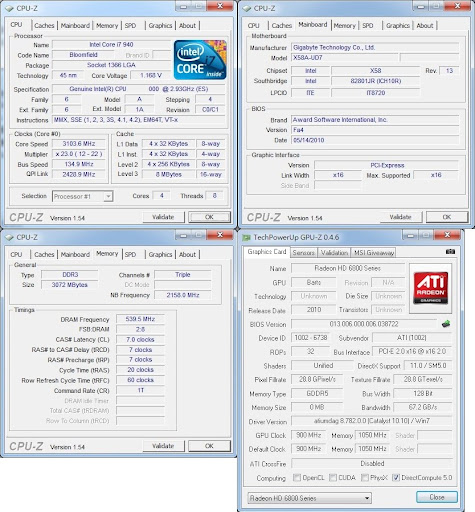Click the memory Size value 3072 MBytes
The height and width of the screenshot is (512, 475).
point(70,285)
